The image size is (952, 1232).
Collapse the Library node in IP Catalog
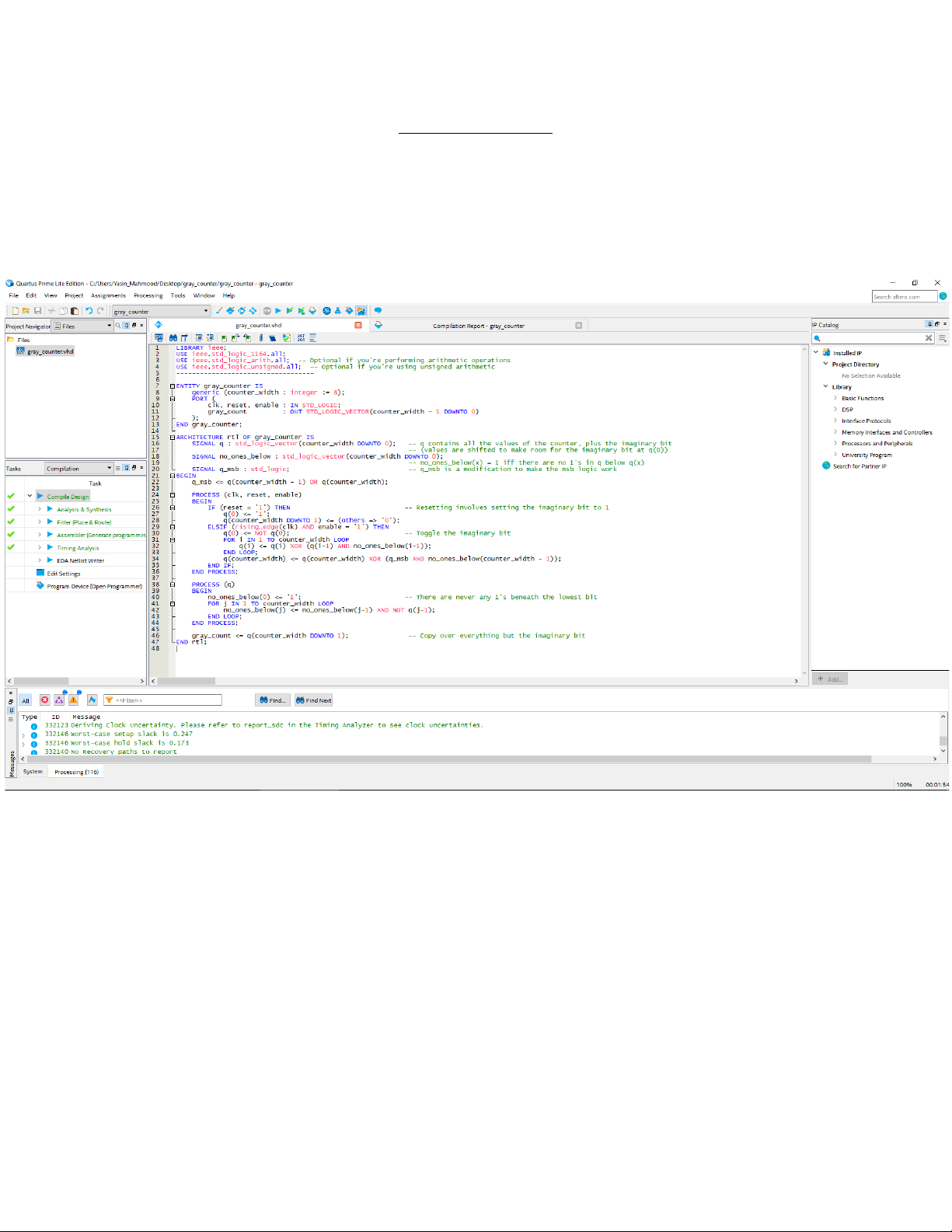[x=825, y=386]
